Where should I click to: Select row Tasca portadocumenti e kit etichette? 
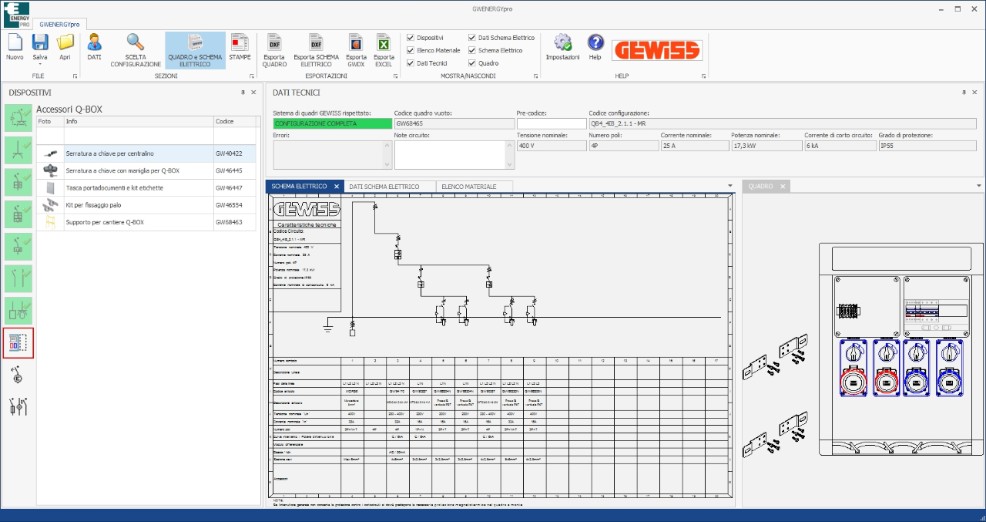(x=146, y=187)
